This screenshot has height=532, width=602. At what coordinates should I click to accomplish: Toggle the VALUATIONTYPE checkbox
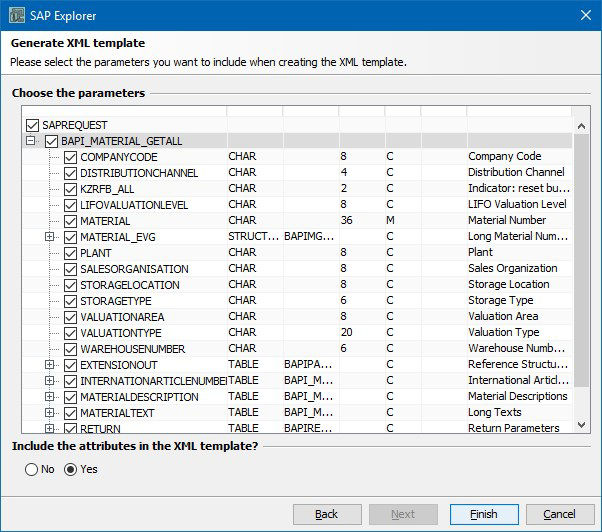[x=70, y=333]
